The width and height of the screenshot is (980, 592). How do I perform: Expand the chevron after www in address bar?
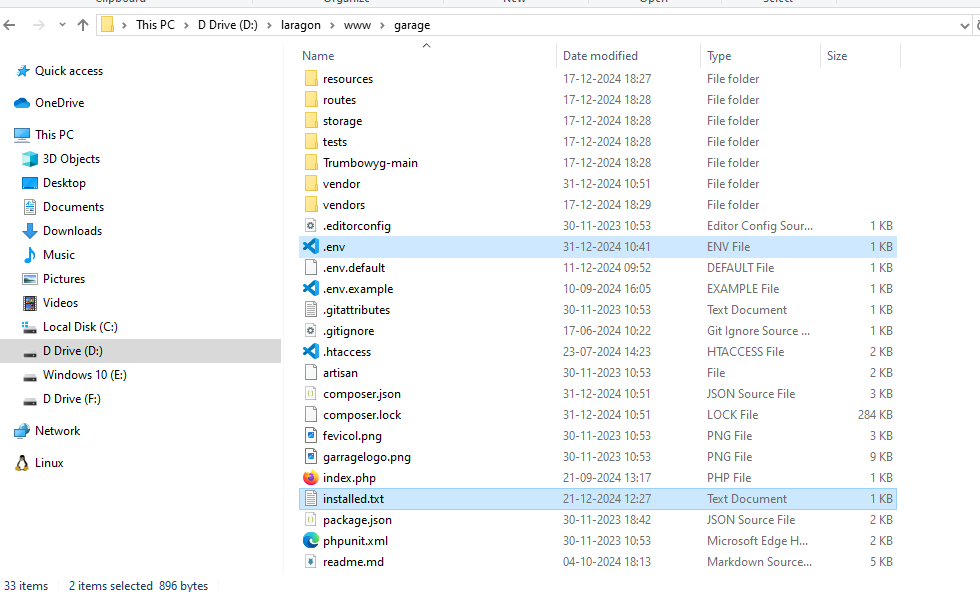click(383, 25)
